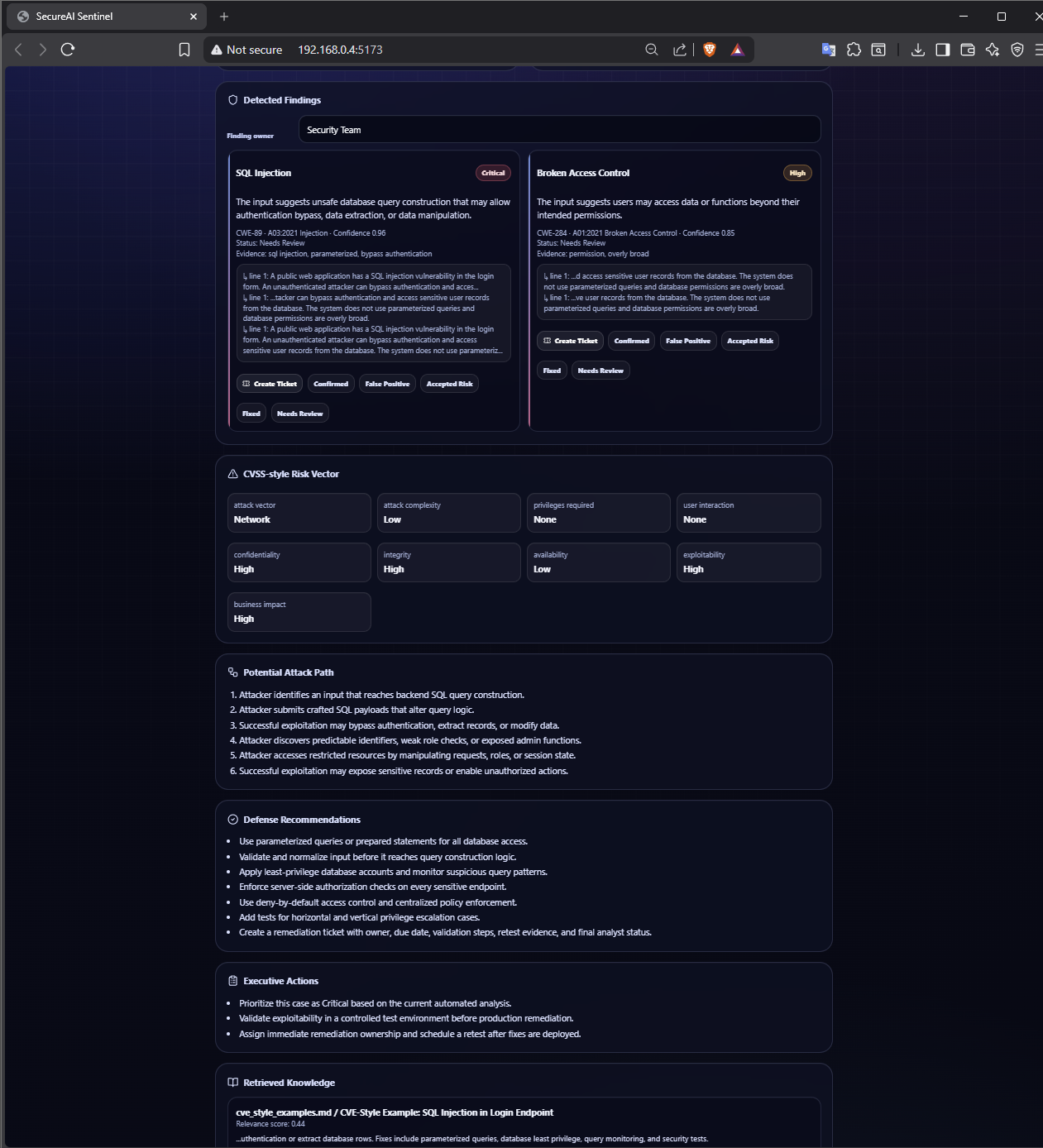Screen dimensions: 1043x1148
Task: Click the Broken Access Control evidence snippet box
Action: pyautogui.click(x=674, y=292)
